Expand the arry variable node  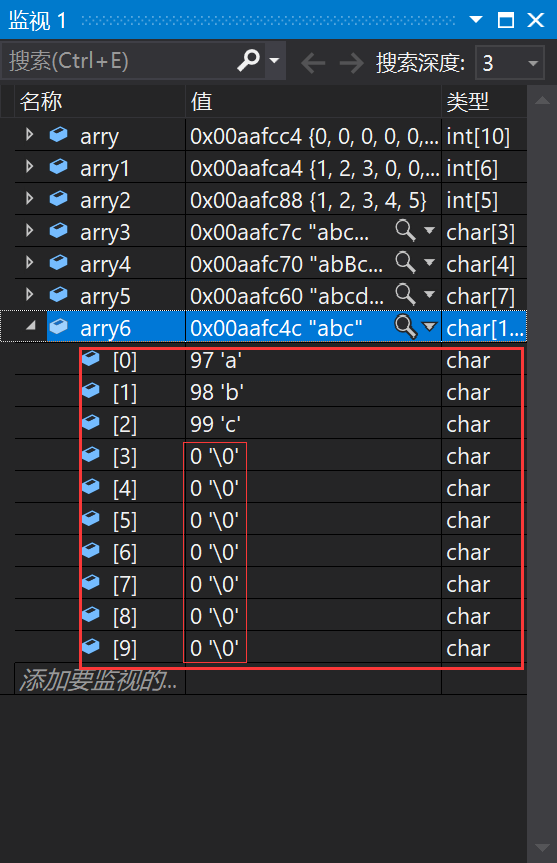pos(30,134)
